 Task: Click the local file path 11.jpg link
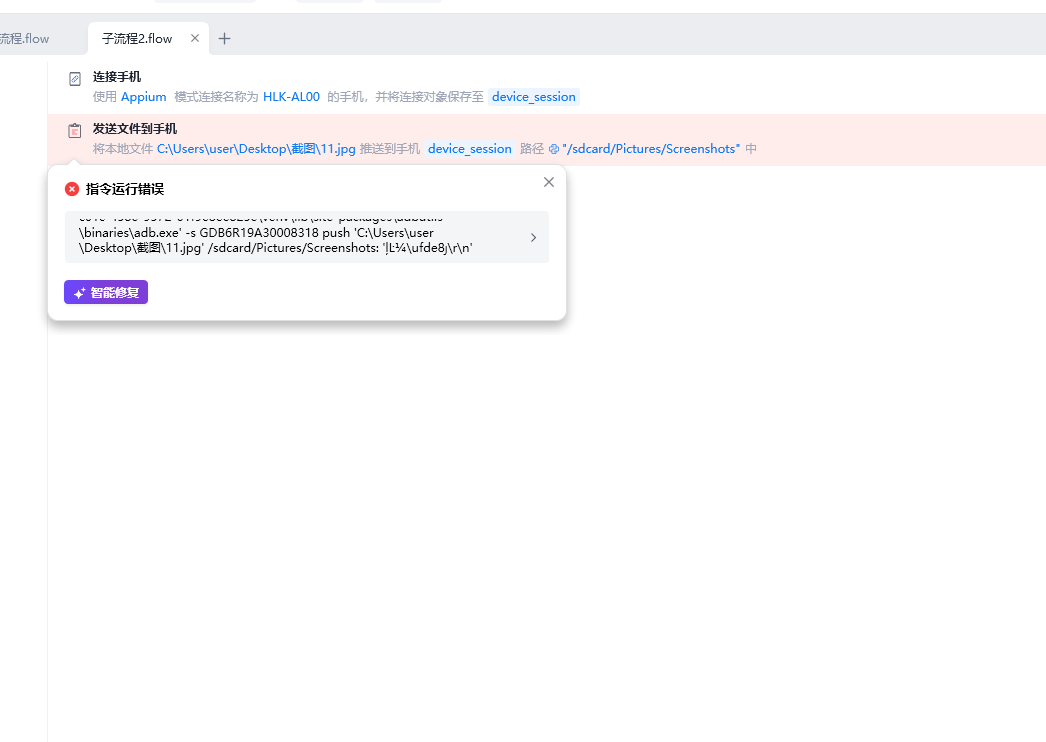(x=256, y=149)
